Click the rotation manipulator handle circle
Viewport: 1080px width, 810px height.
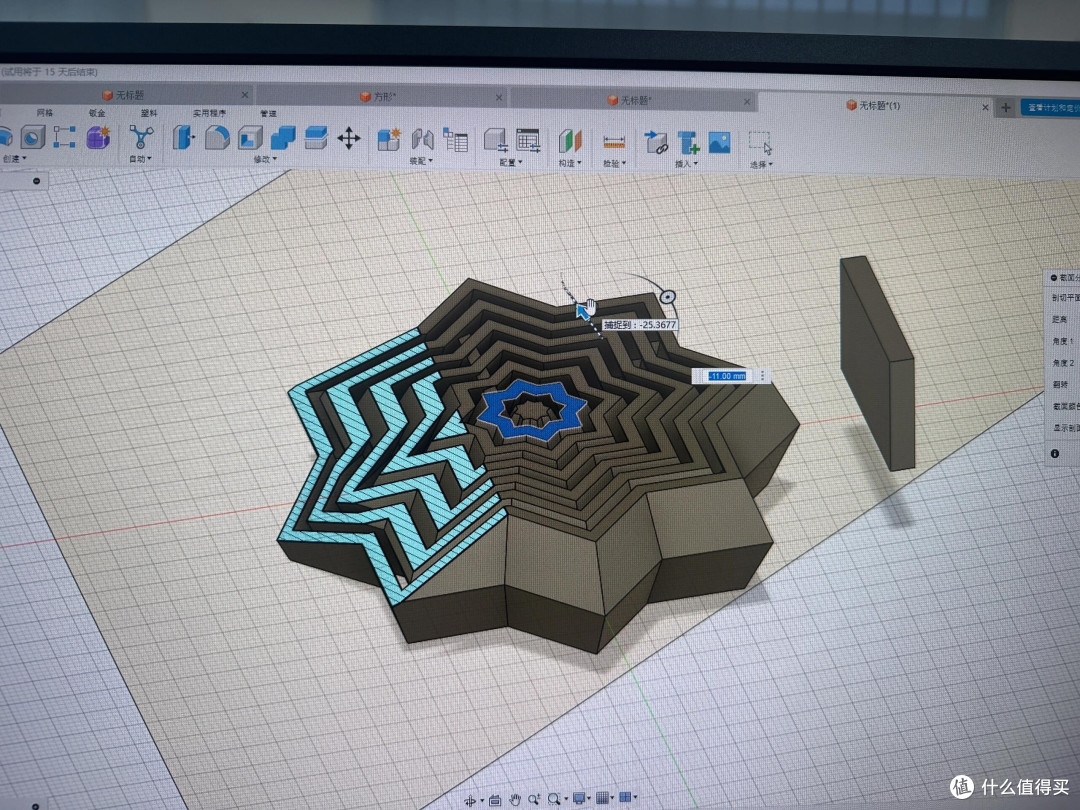(x=667, y=298)
